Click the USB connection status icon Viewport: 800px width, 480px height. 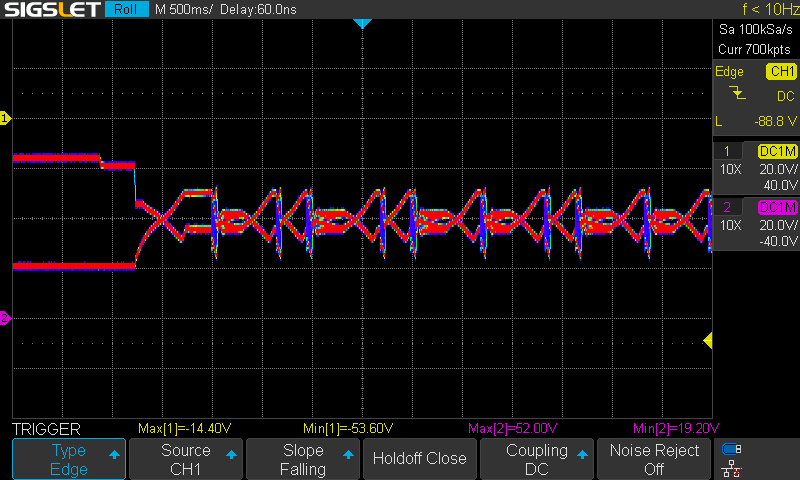point(732,449)
